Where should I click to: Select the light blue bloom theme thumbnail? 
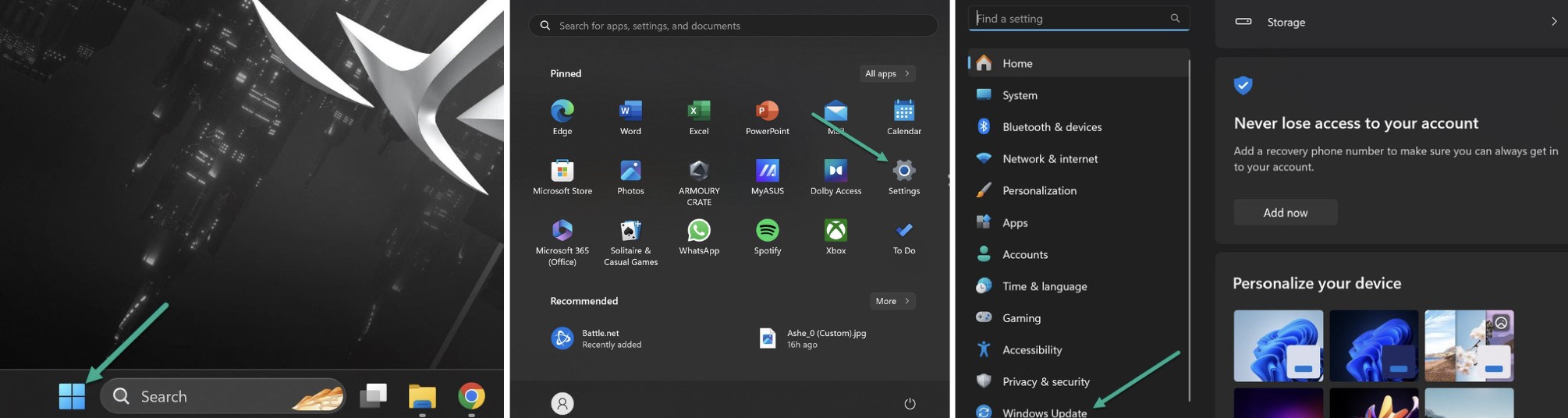point(1279,345)
